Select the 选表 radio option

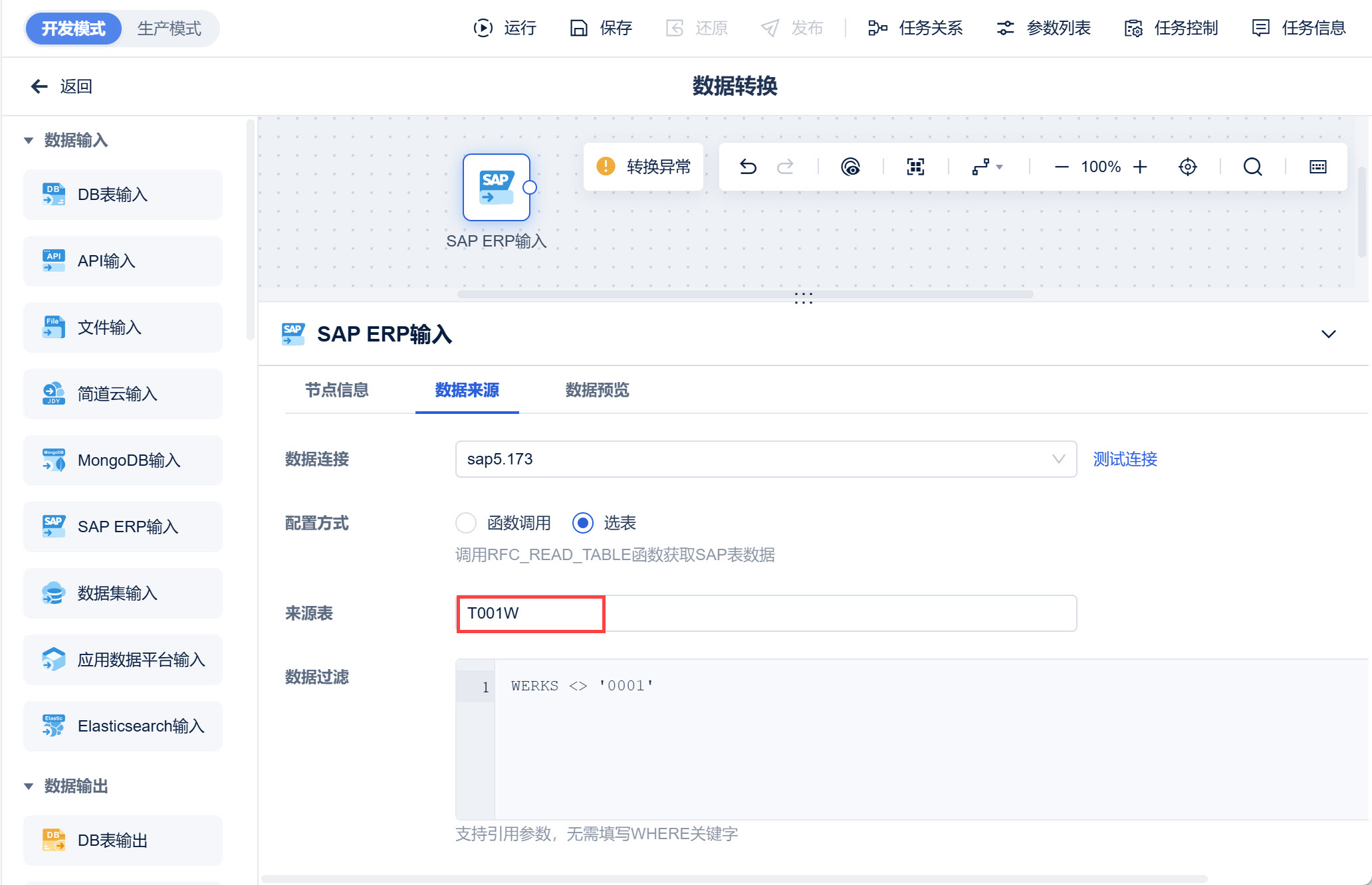[x=583, y=523]
